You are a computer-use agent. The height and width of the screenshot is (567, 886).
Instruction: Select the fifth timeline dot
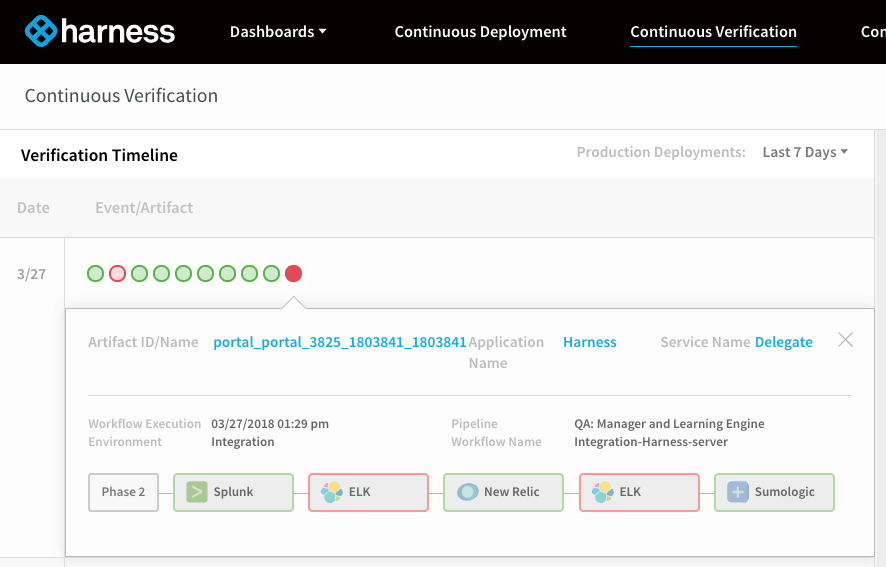pos(184,274)
